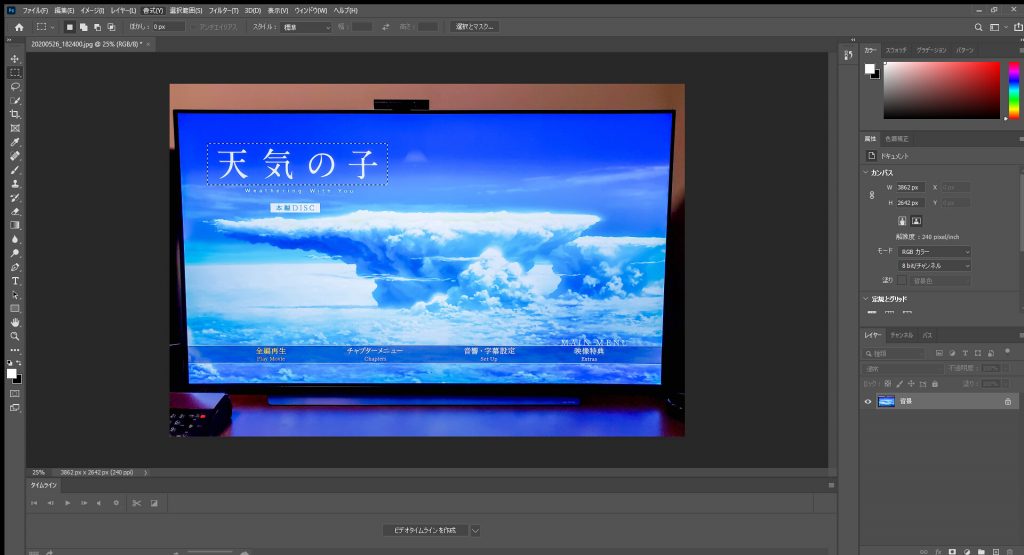Viewport: 1024px width, 555px height.
Task: Select the Hand tool
Action: pos(15,322)
